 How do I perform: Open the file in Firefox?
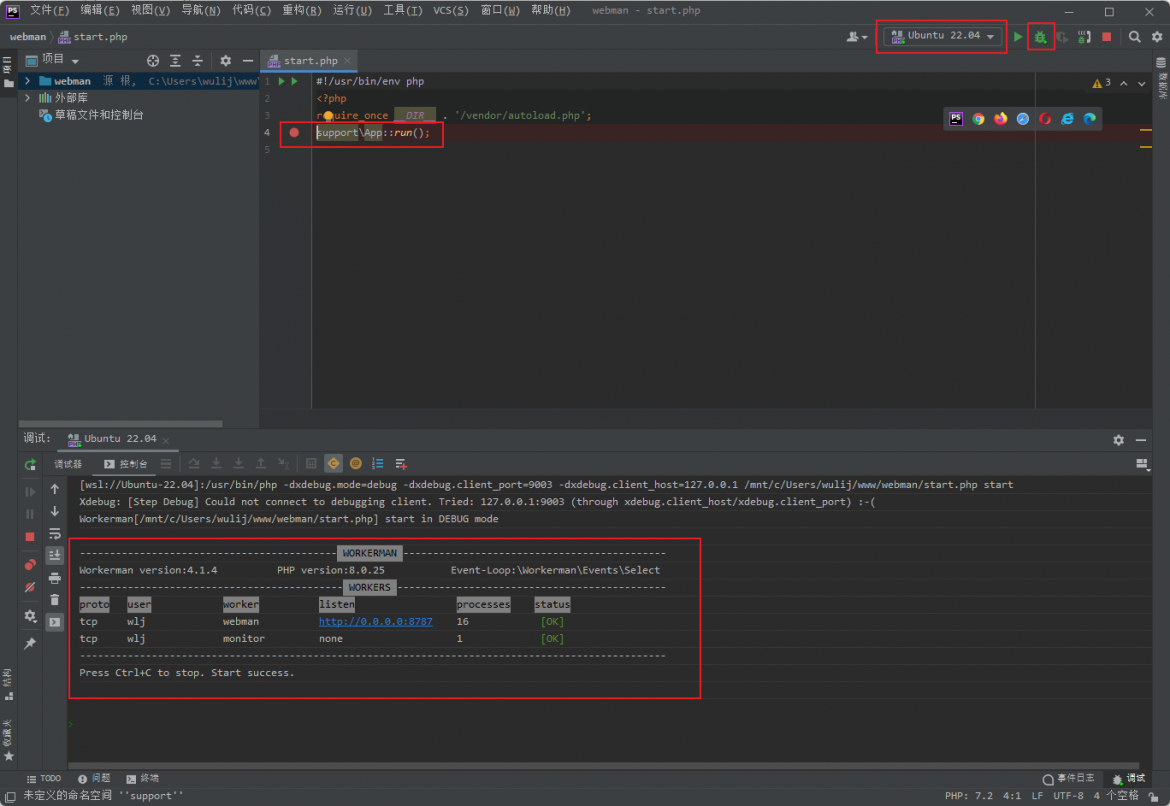tap(1001, 119)
